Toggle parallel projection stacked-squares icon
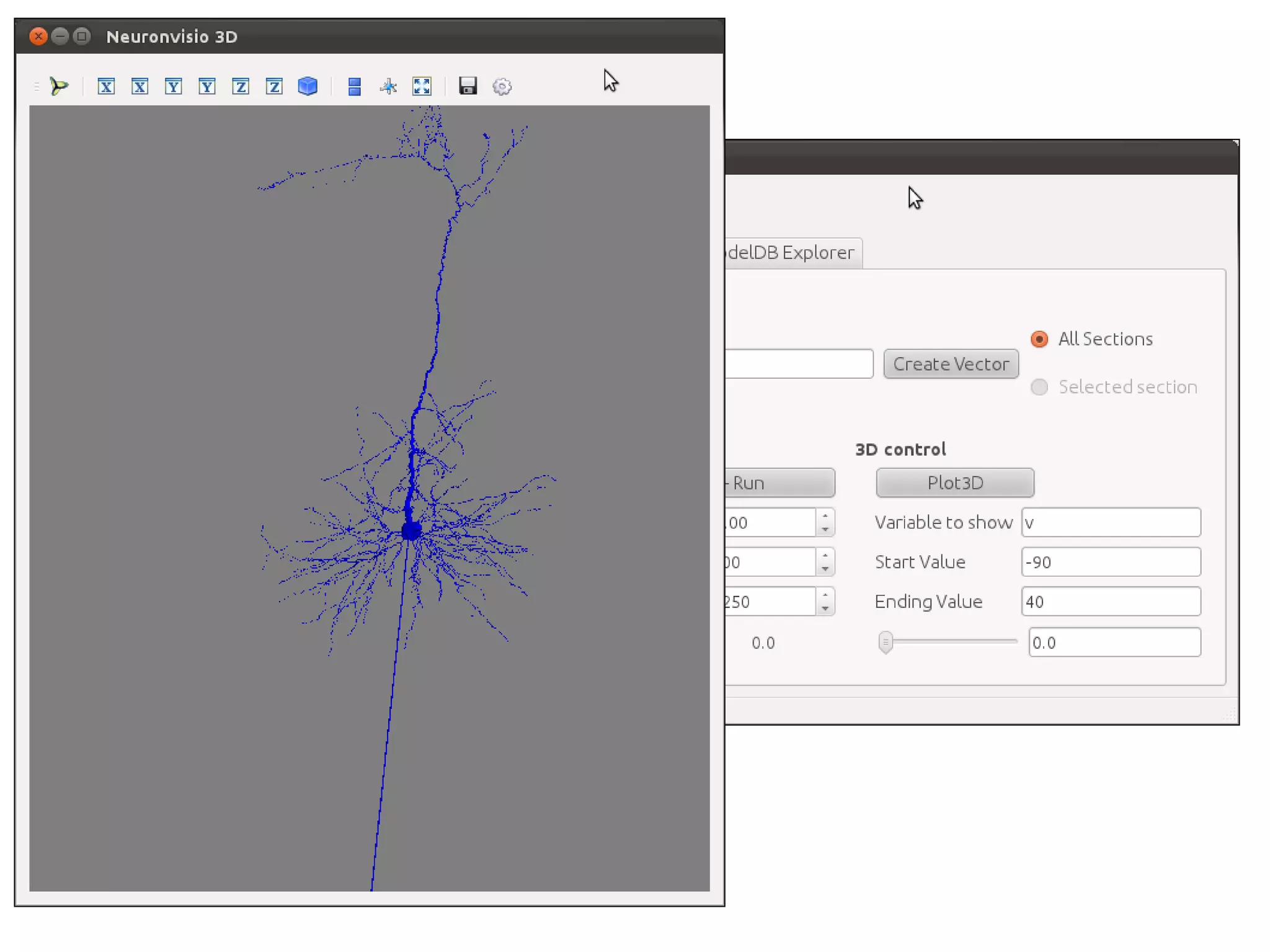The image size is (1270, 952). [354, 86]
